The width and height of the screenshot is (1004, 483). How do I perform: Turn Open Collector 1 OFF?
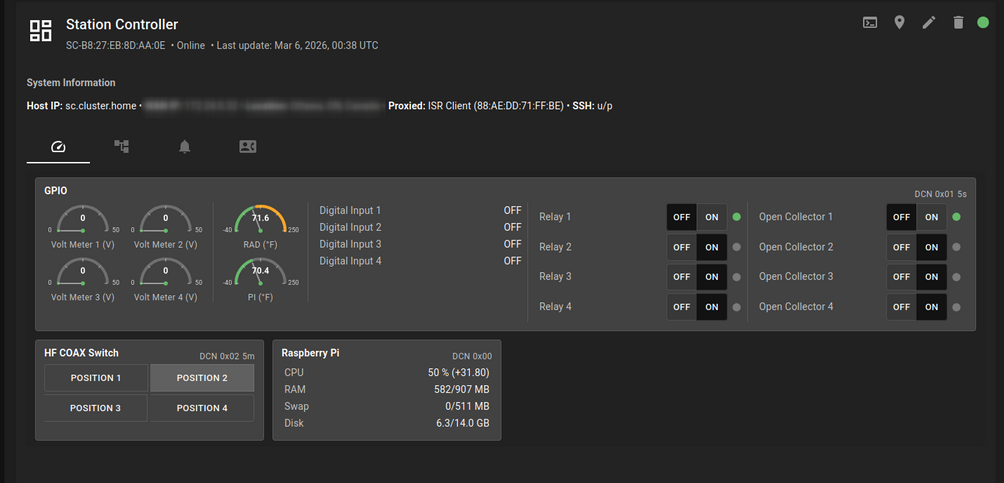[901, 217]
